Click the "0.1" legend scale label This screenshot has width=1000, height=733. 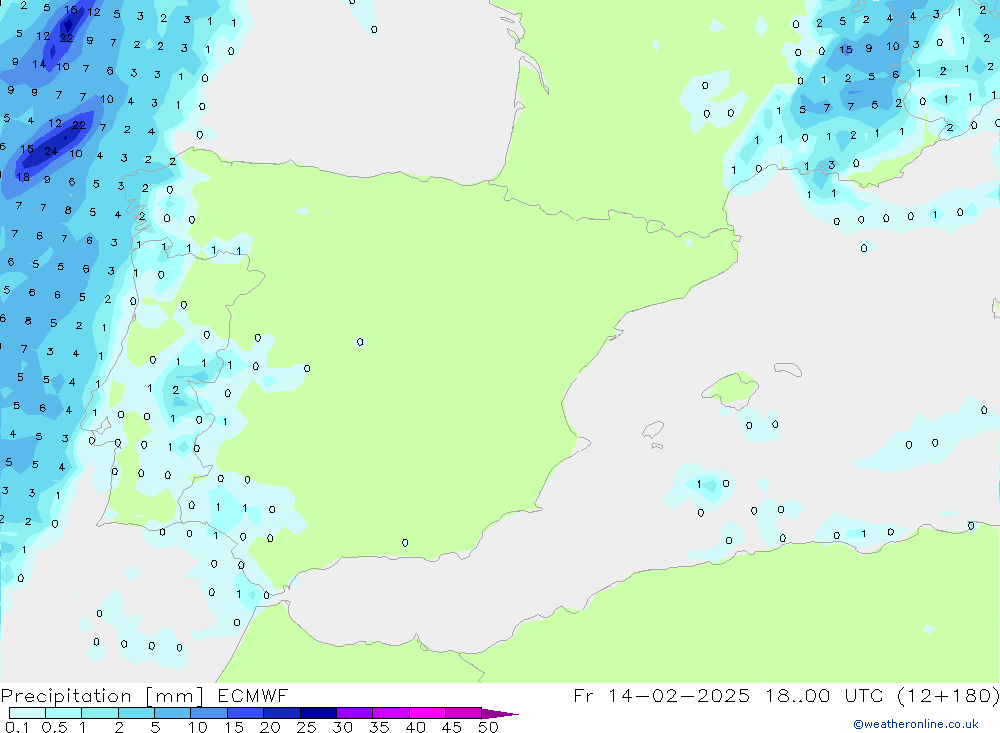pos(17,727)
